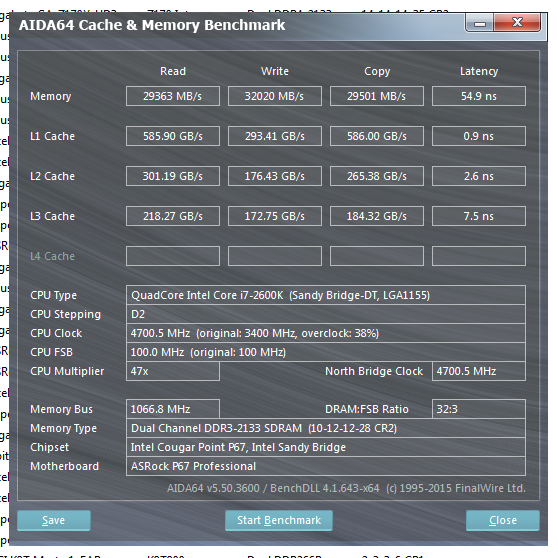Click the L2 Cache row label
The width and height of the screenshot is (558, 558).
[x=52, y=176]
